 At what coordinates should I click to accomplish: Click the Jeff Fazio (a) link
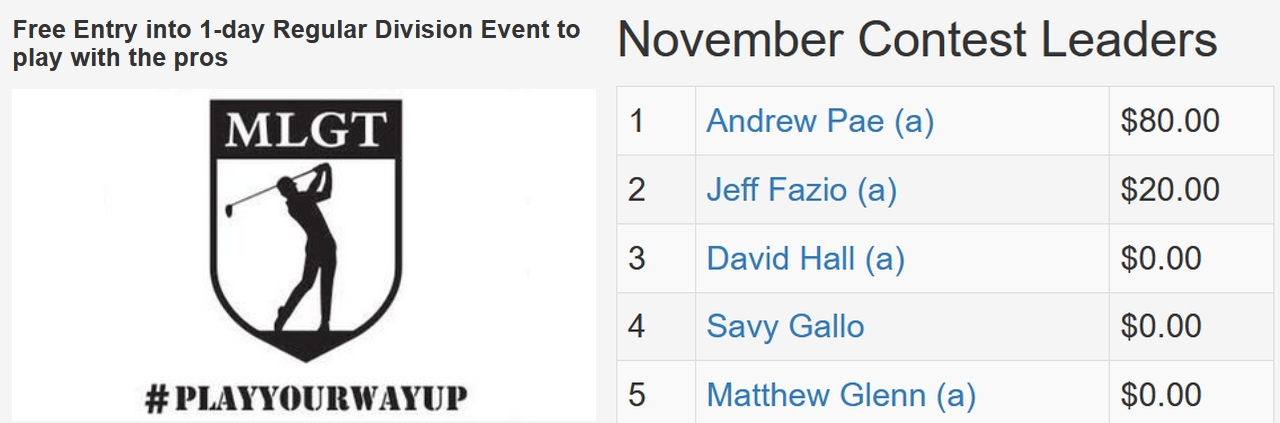click(801, 189)
